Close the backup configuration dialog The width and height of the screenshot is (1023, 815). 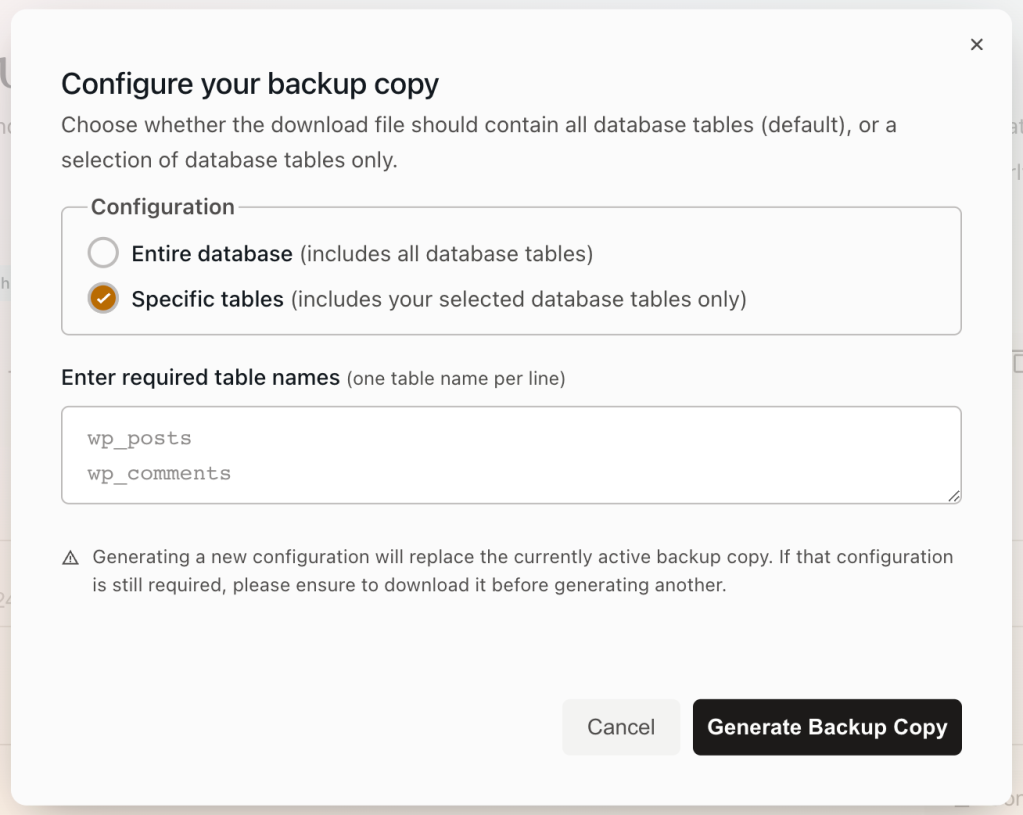(976, 44)
